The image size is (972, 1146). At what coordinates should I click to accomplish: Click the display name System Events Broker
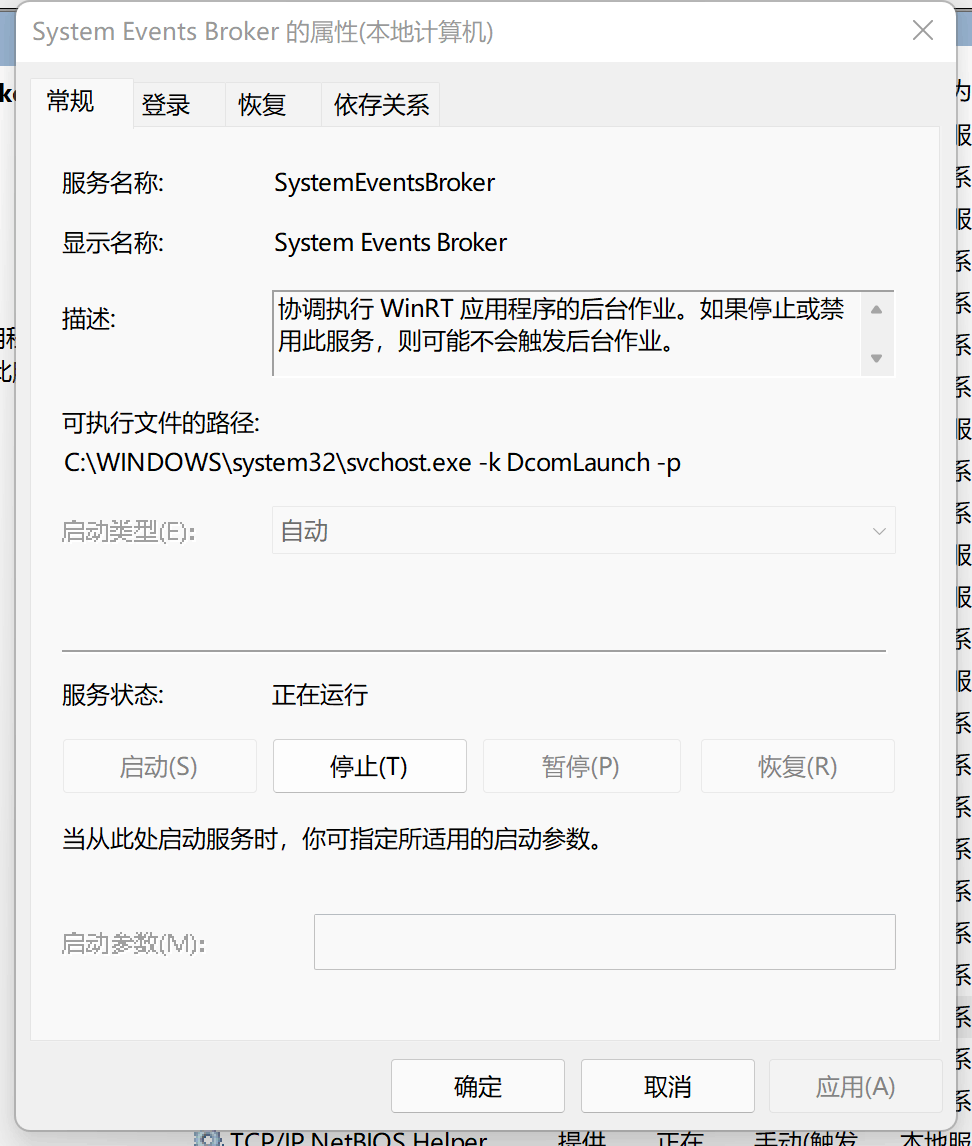390,242
